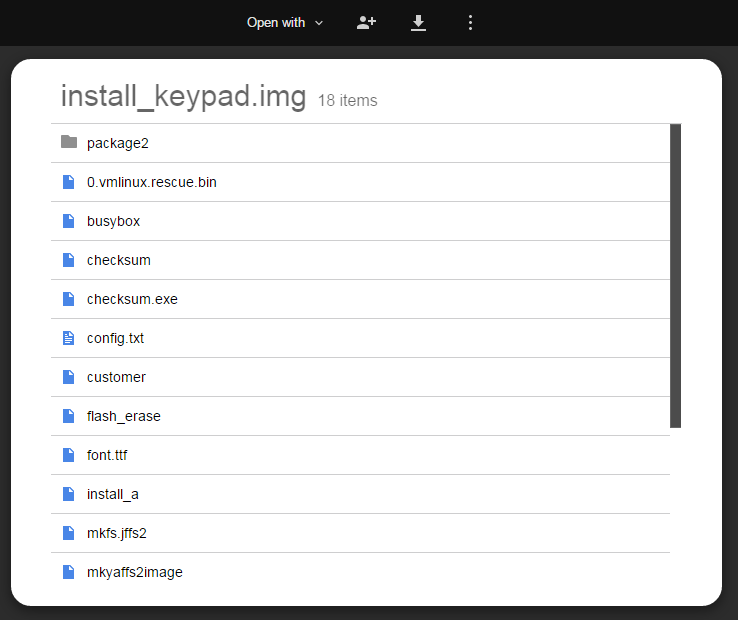This screenshot has width=738, height=620.
Task: Click the config.txt document icon
Action: [69, 338]
